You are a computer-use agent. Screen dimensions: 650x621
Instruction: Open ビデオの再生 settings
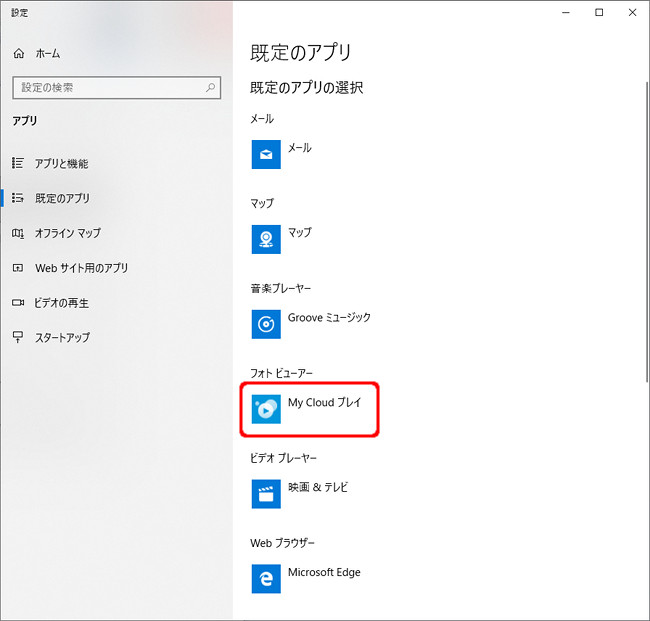coord(62,303)
